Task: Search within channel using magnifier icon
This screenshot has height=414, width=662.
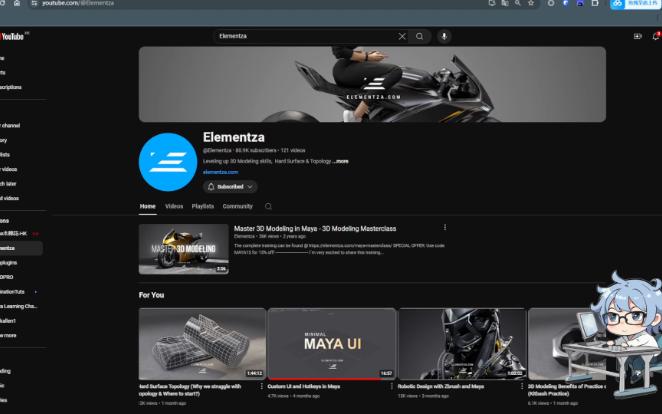Action: pos(268,206)
